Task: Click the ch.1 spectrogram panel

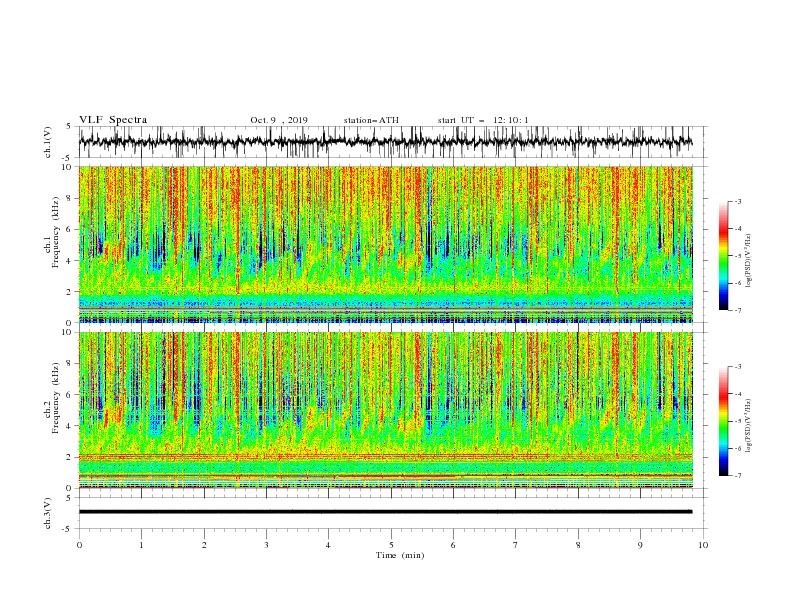Action: (x=386, y=244)
